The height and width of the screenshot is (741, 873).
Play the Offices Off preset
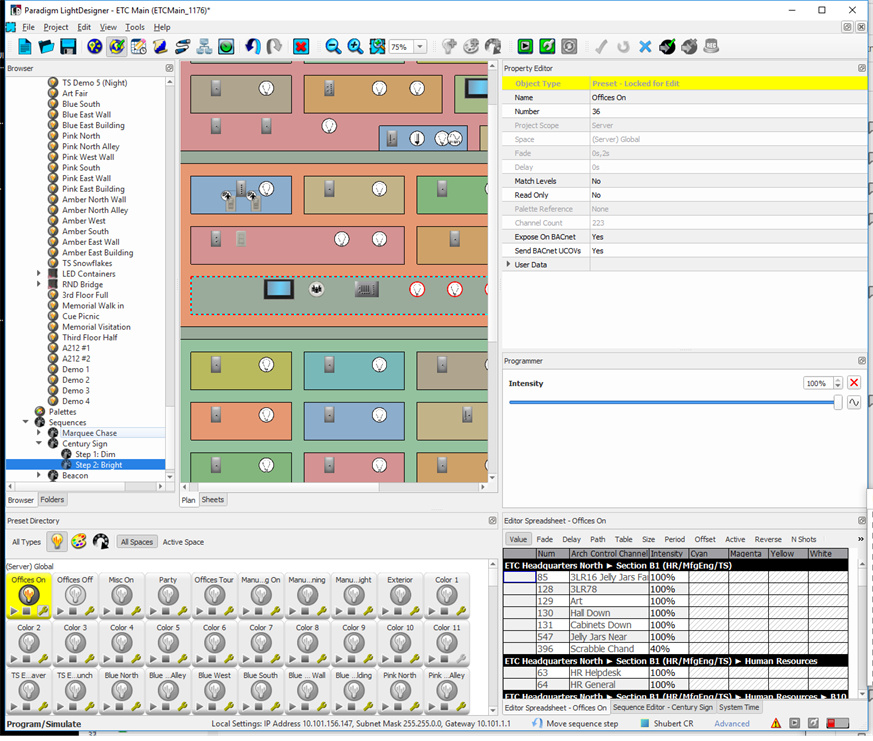60,611
